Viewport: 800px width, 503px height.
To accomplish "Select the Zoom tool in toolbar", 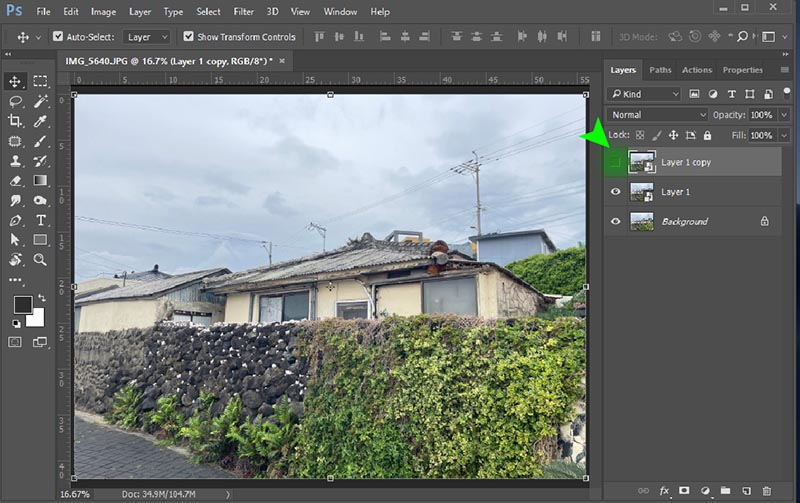I will pos(40,260).
